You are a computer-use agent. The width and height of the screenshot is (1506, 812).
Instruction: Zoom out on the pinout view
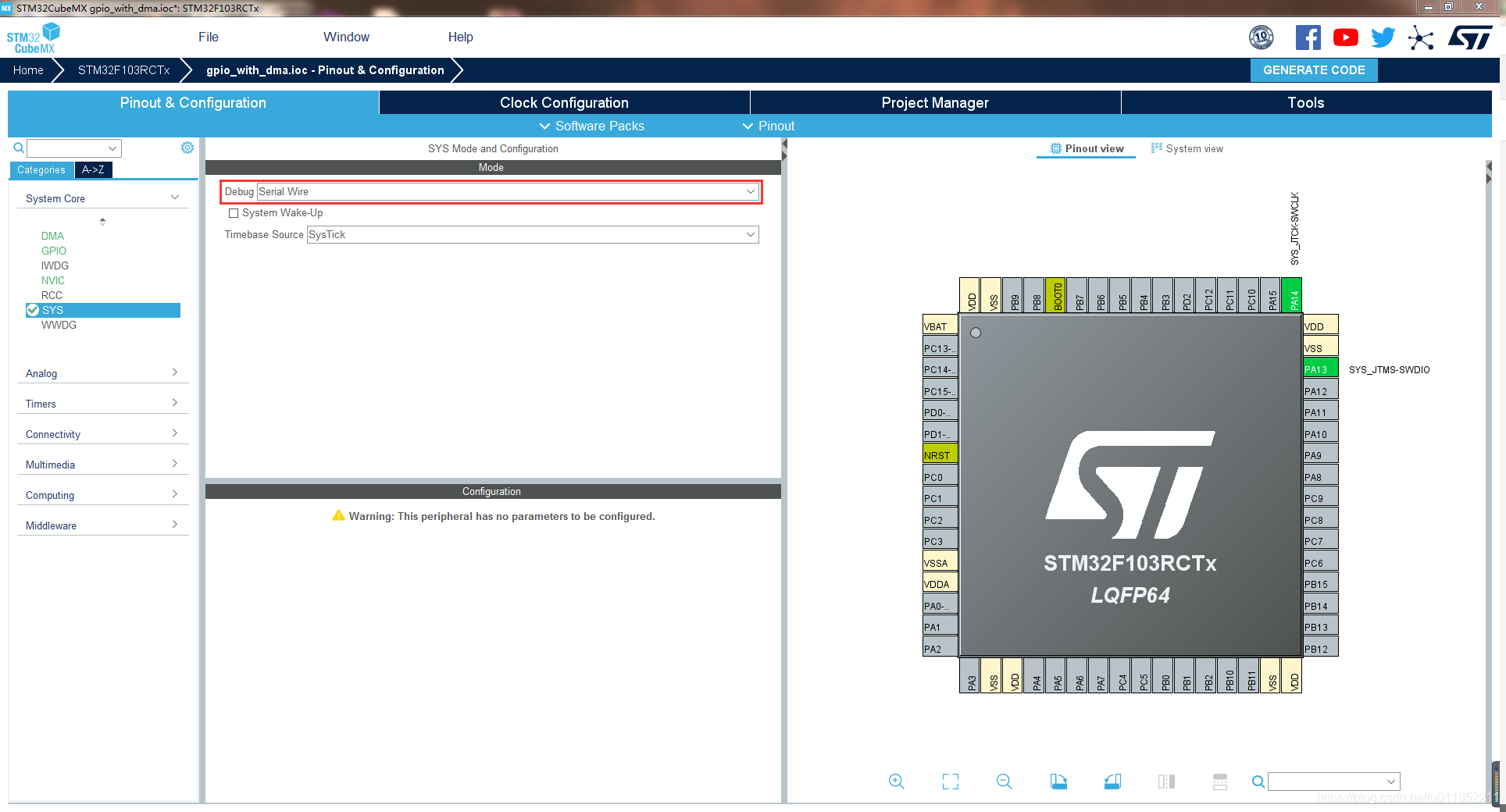click(1004, 781)
